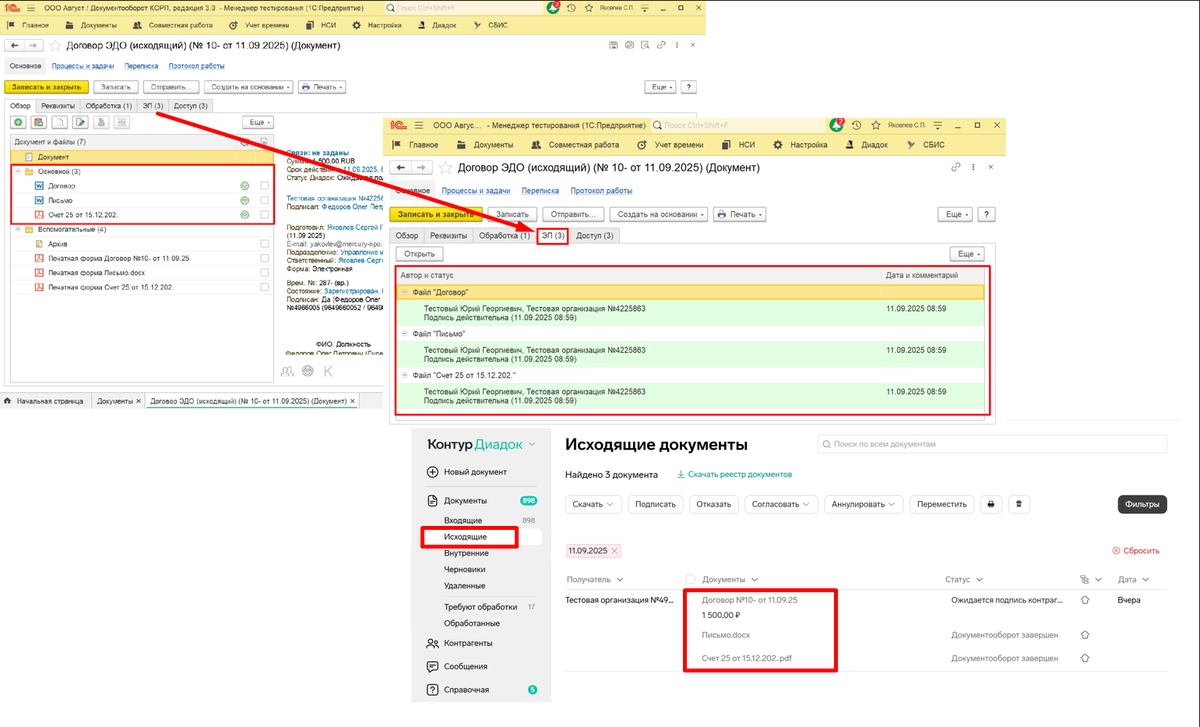Click the help question mark button in right window
Viewport: 1200px width, 727px height.
pos(985,214)
